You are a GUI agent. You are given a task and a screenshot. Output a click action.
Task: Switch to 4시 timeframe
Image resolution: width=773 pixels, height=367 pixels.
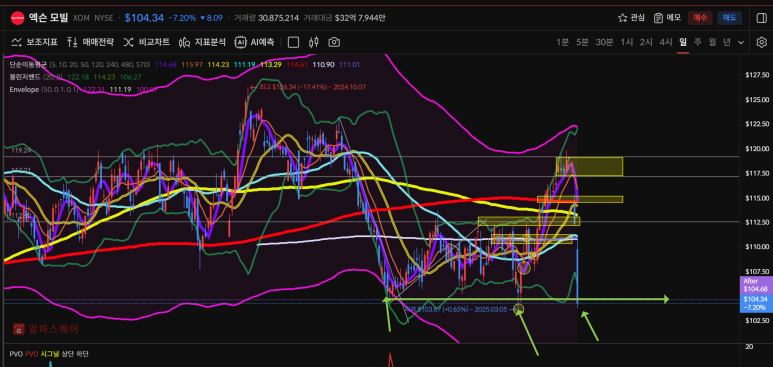point(666,42)
